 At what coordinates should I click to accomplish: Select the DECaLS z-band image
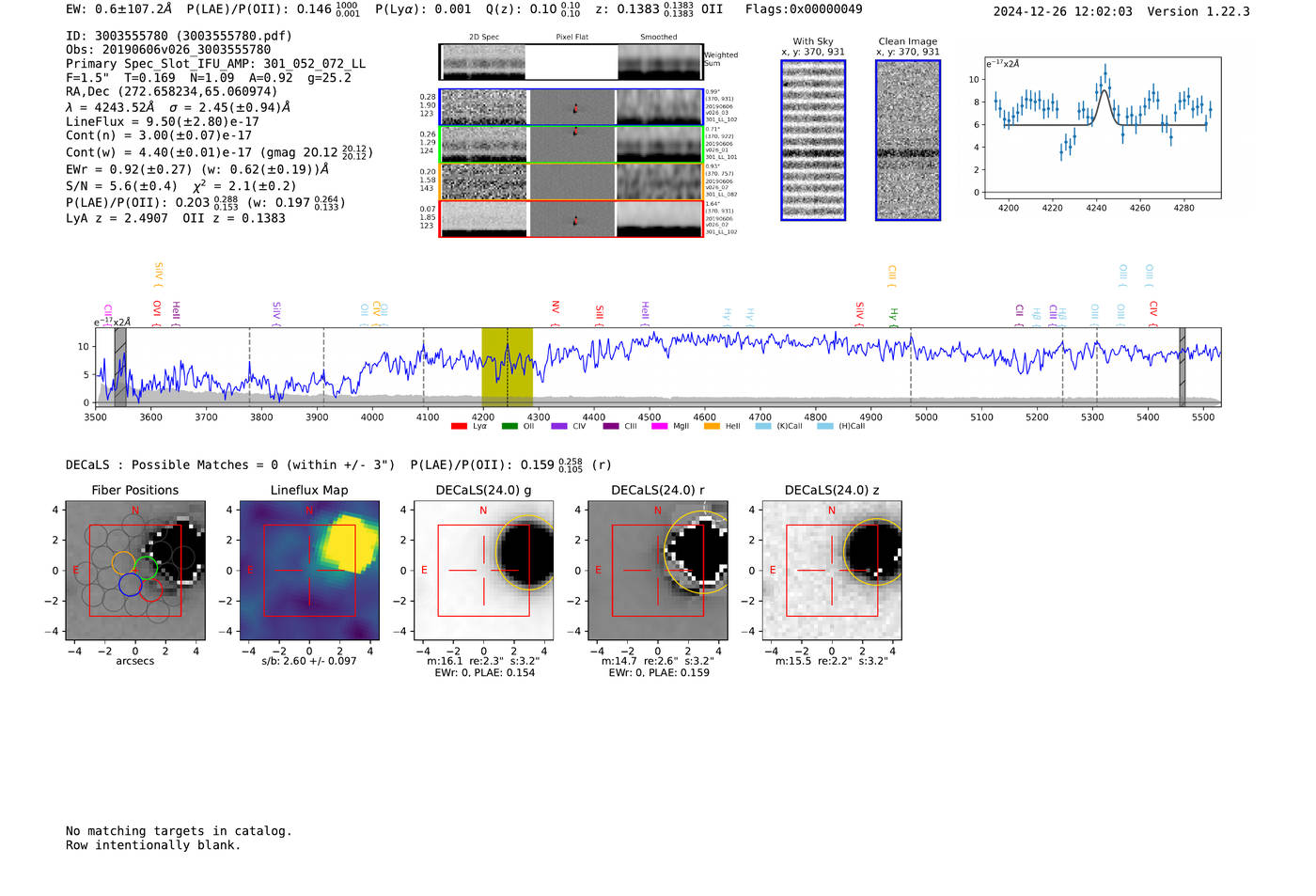pyautogui.click(x=831, y=571)
